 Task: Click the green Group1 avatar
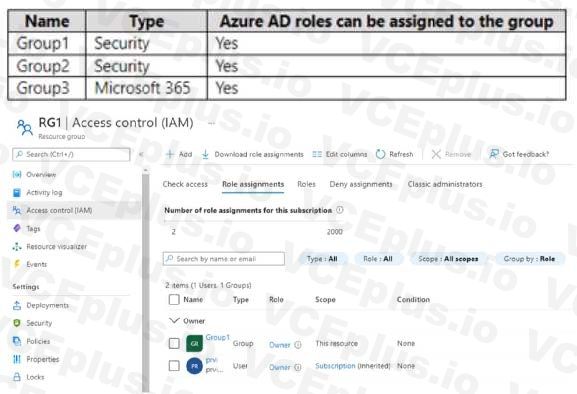pos(194,344)
